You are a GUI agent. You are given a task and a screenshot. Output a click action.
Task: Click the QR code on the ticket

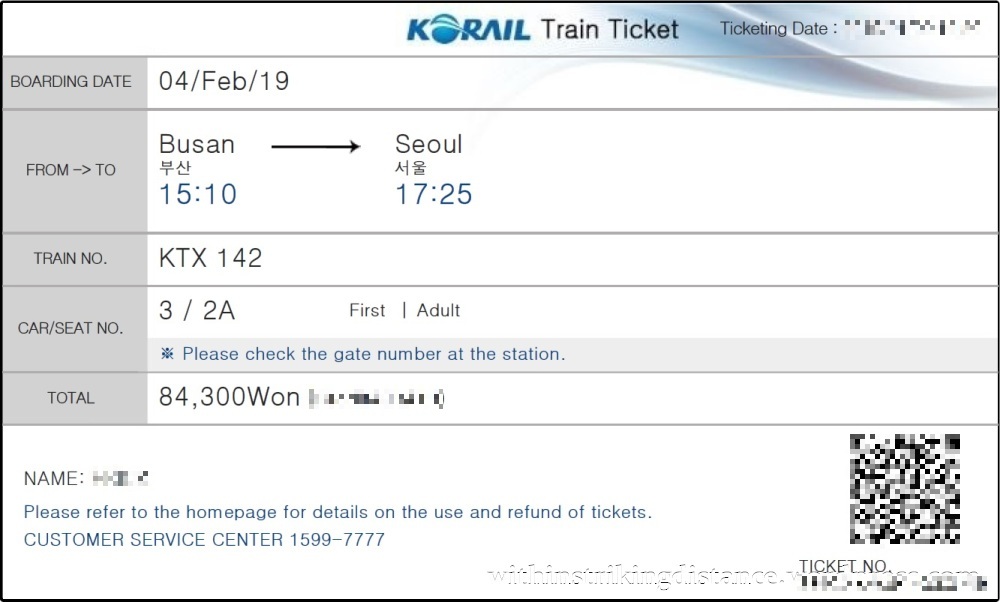(904, 489)
